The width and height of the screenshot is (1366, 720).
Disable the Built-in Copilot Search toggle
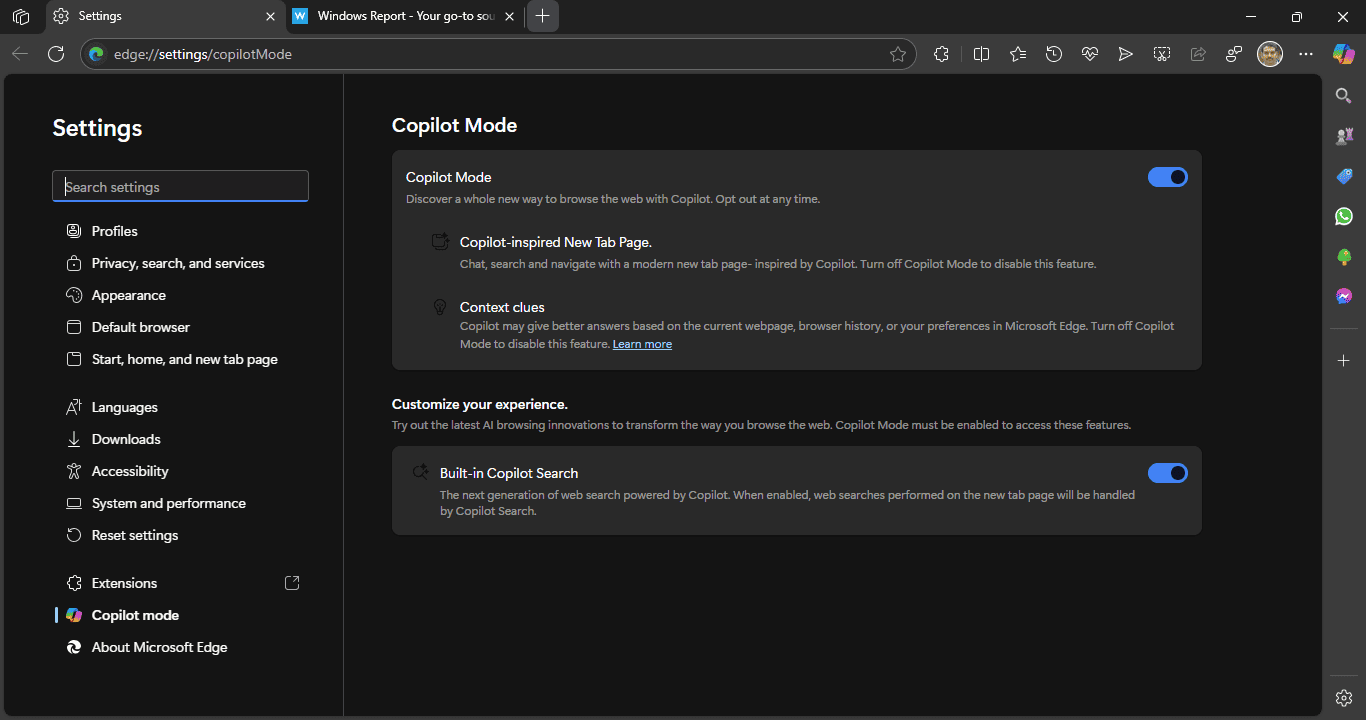point(1168,473)
